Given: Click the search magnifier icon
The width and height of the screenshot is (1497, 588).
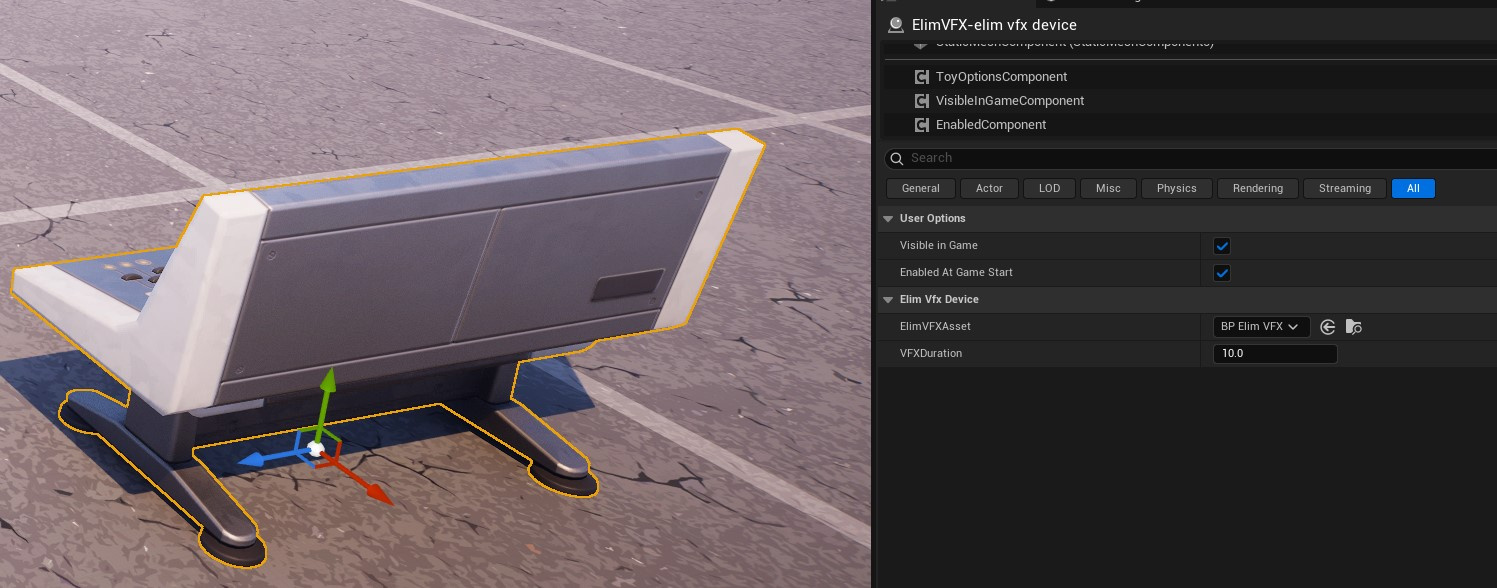Looking at the screenshot, I should click(x=898, y=158).
